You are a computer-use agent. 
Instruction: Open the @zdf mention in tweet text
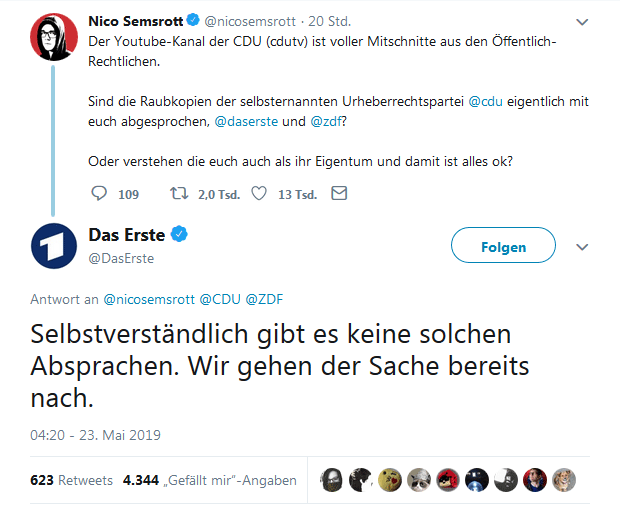click(x=326, y=122)
